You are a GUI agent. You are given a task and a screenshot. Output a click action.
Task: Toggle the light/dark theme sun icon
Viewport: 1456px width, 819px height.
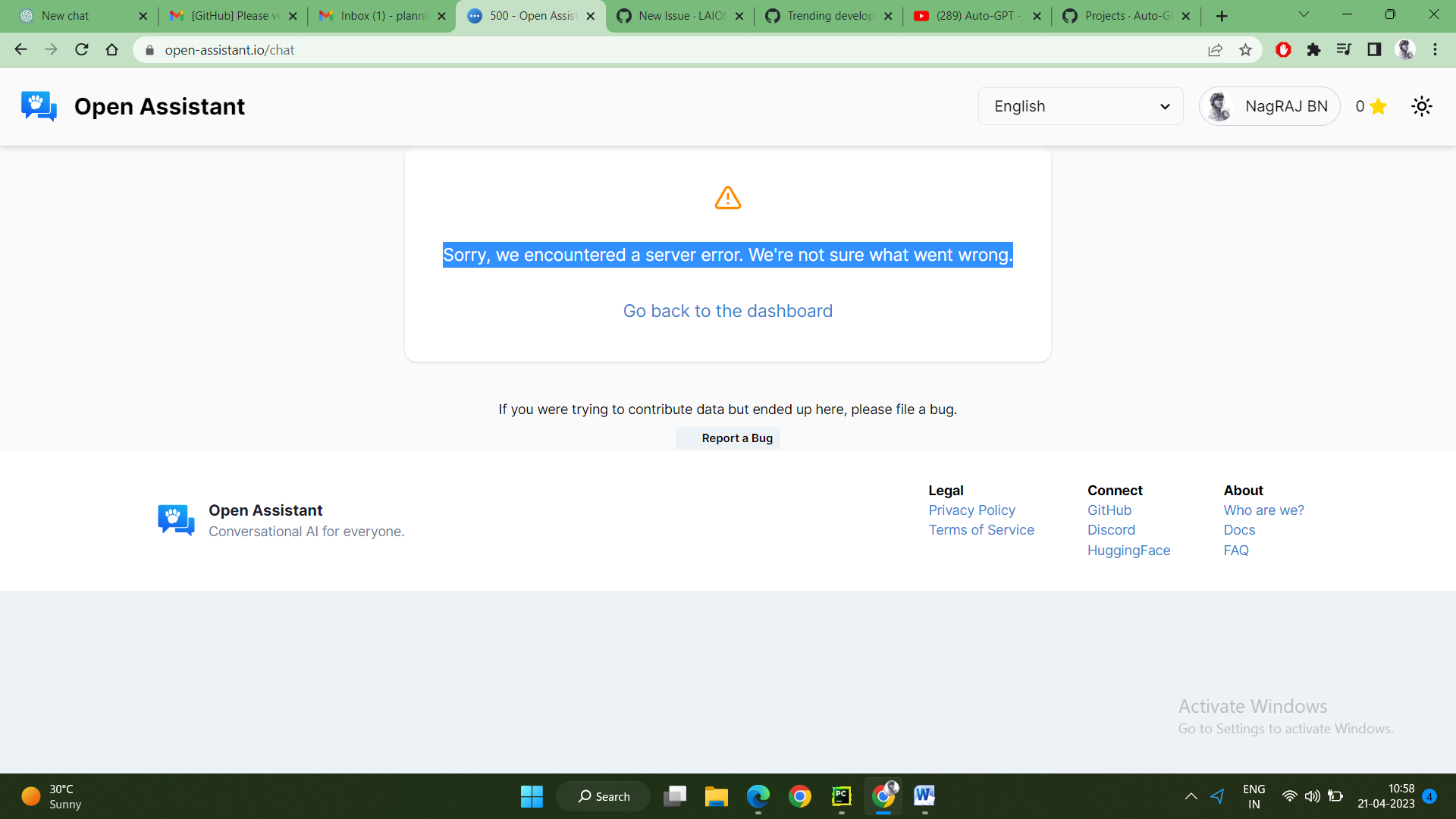[1421, 106]
